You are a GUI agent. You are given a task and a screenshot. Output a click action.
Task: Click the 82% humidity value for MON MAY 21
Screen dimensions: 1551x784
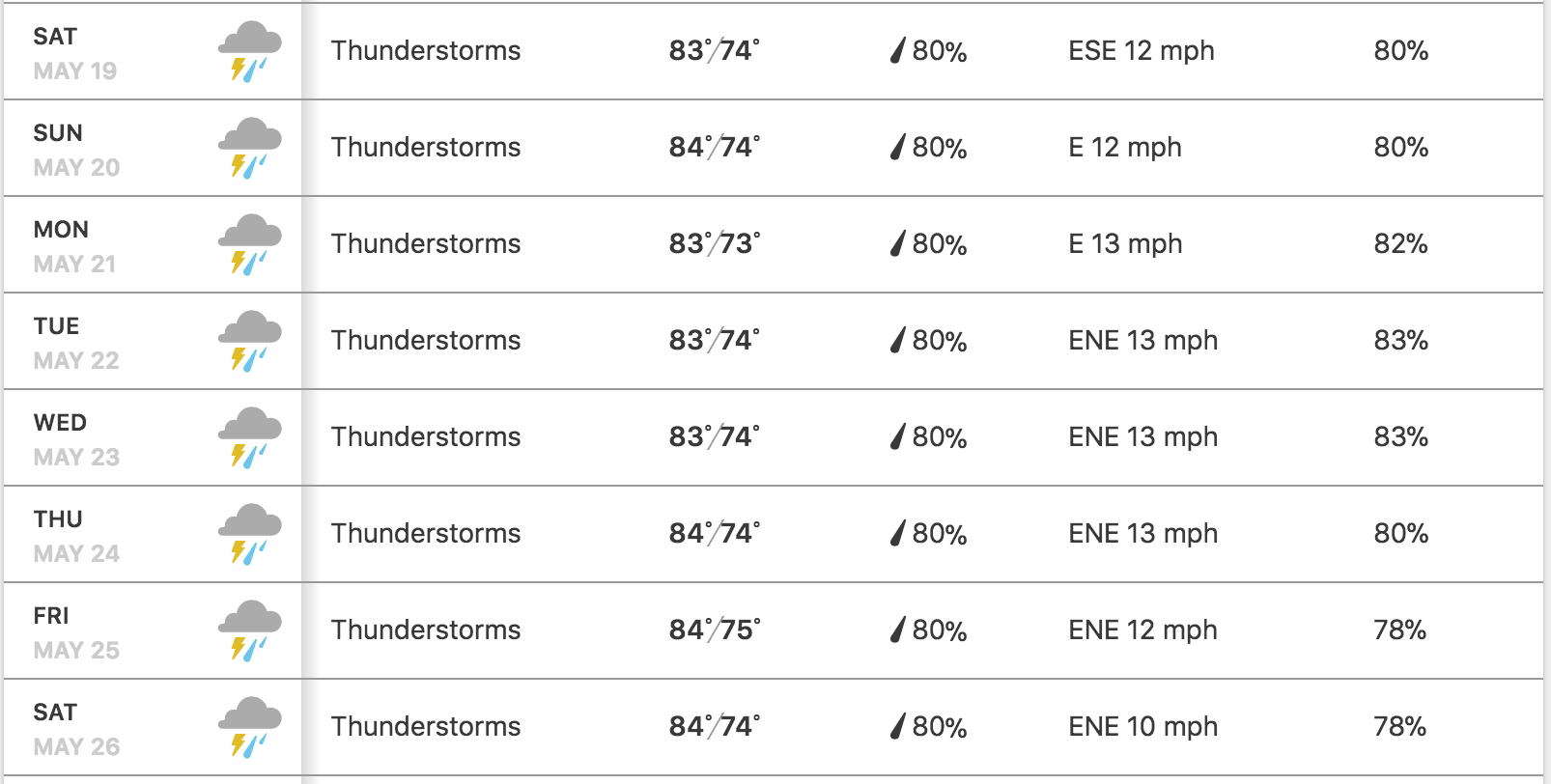coord(1400,243)
